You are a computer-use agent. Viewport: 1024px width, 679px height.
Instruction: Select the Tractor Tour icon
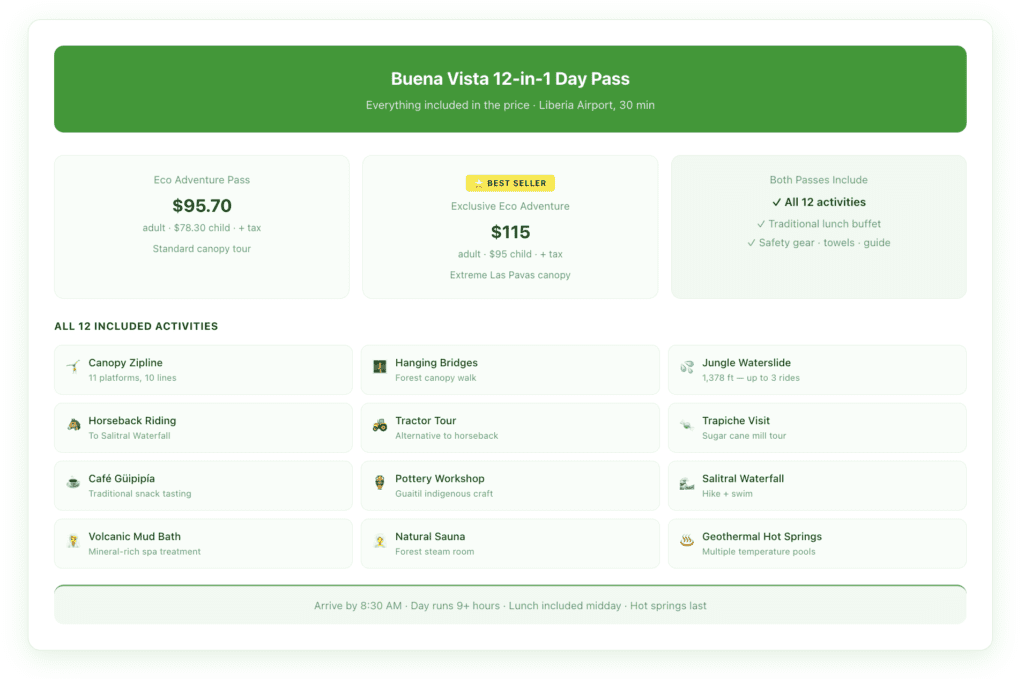379,427
